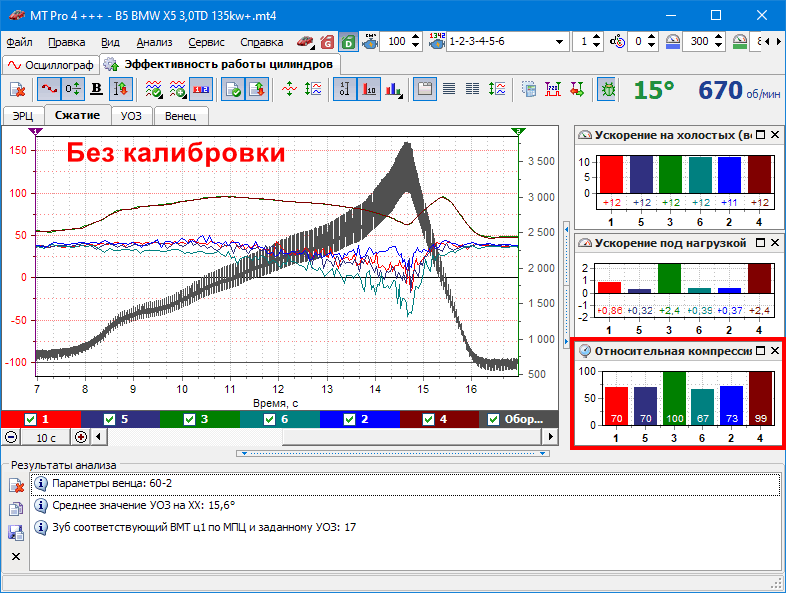Viewport: 786px width, 593px height.
Task: Click the firing order 1342 engine icon
Action: (437, 42)
